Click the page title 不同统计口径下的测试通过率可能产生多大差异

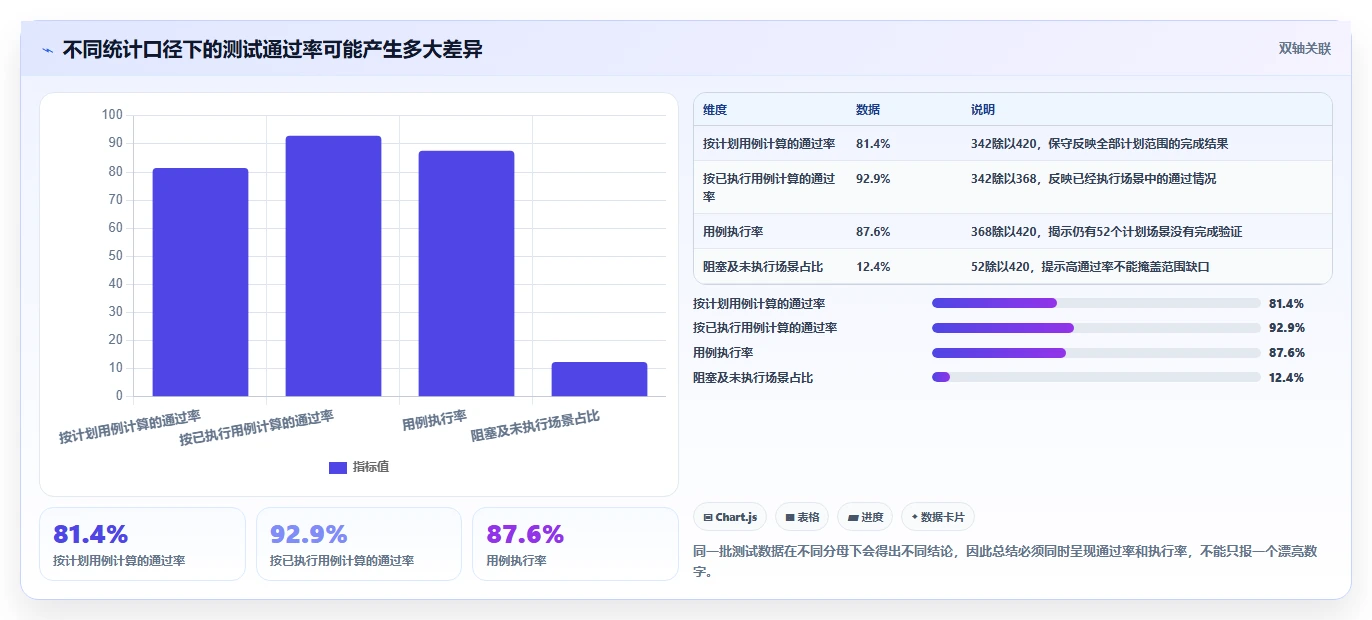273,49
